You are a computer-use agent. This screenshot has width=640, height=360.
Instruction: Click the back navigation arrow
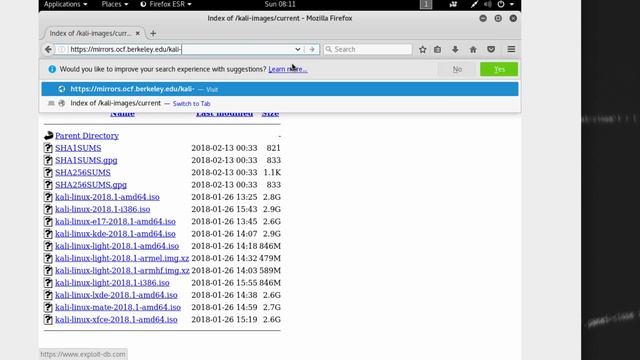point(48,49)
